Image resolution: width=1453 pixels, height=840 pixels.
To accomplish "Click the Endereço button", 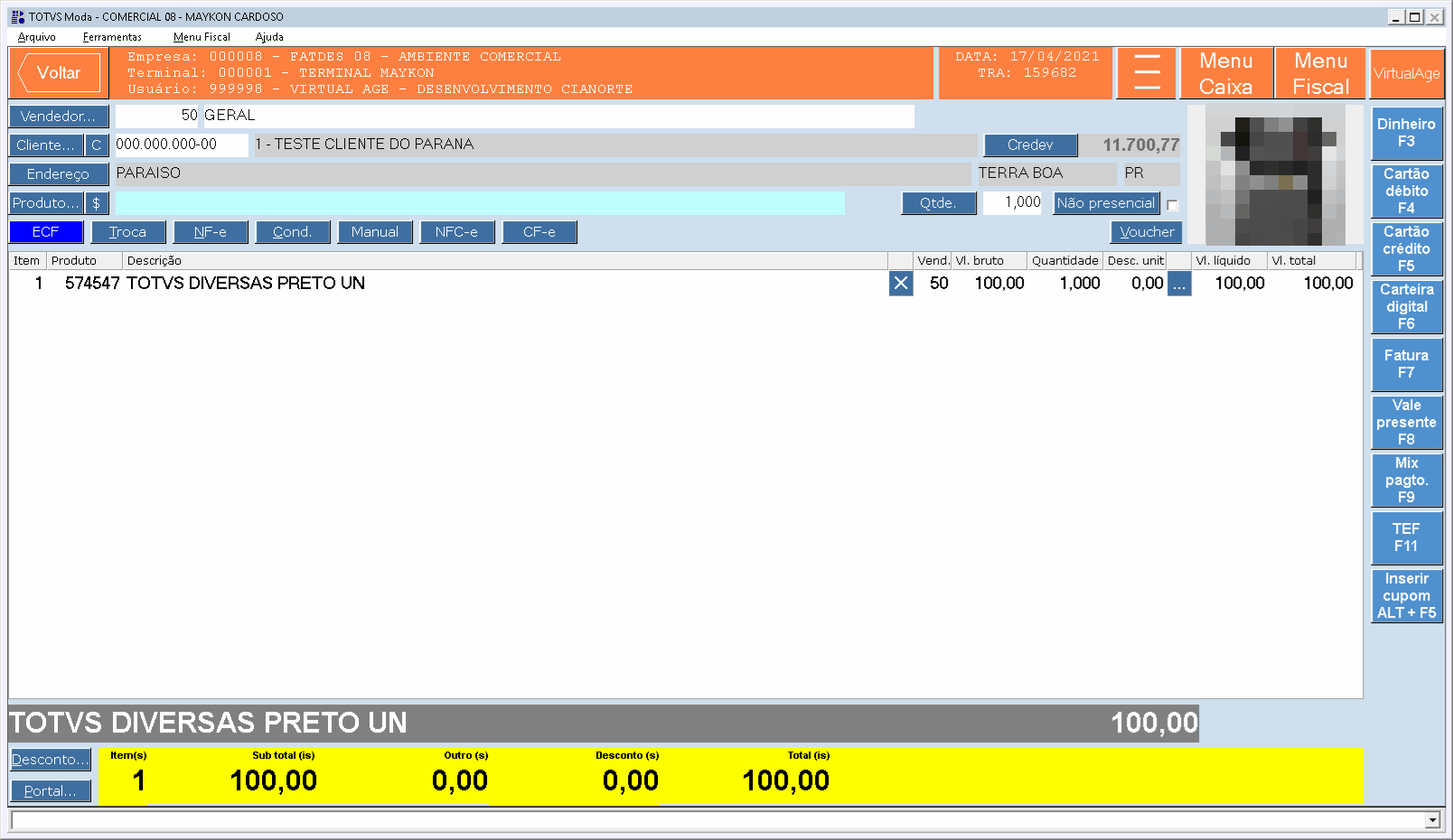I will click(59, 174).
